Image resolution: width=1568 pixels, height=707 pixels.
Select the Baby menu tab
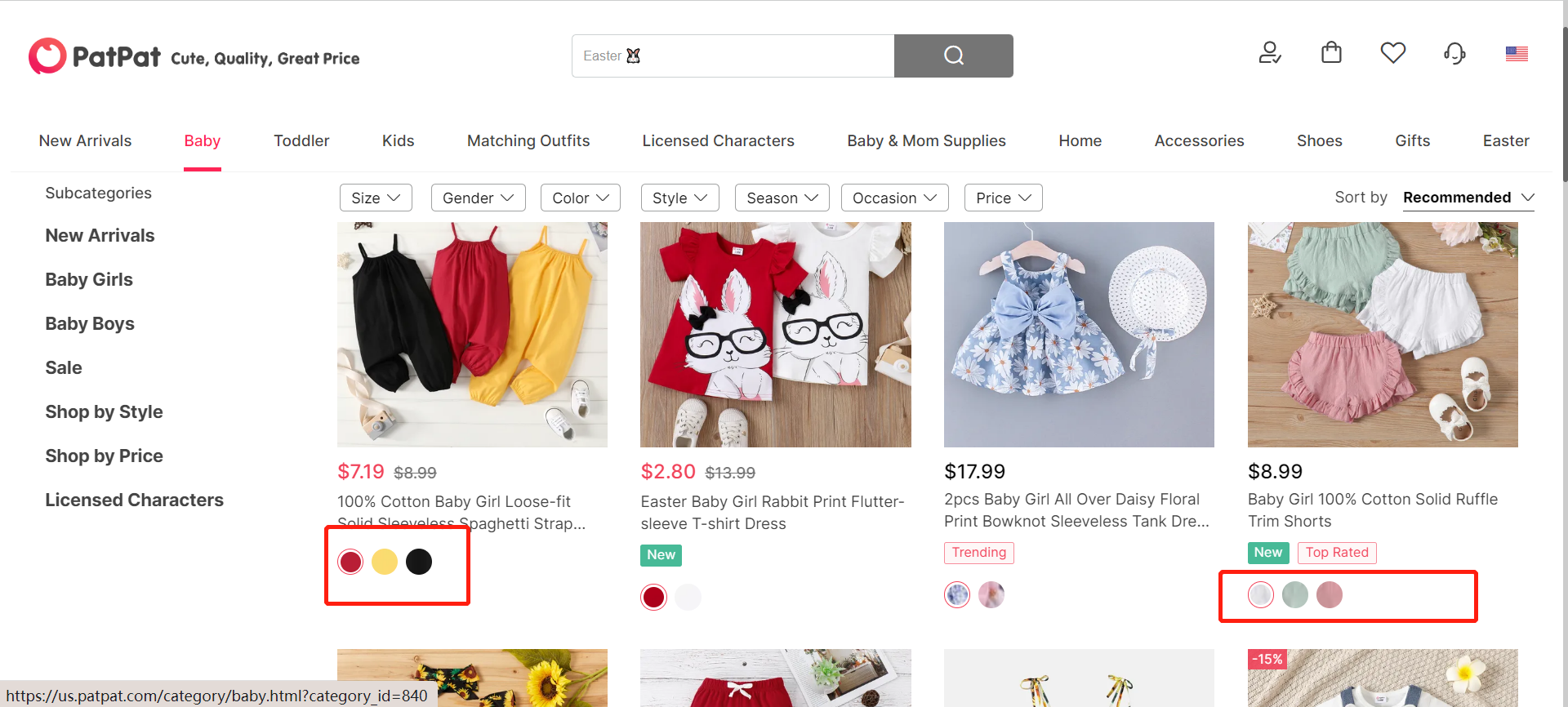[x=203, y=140]
